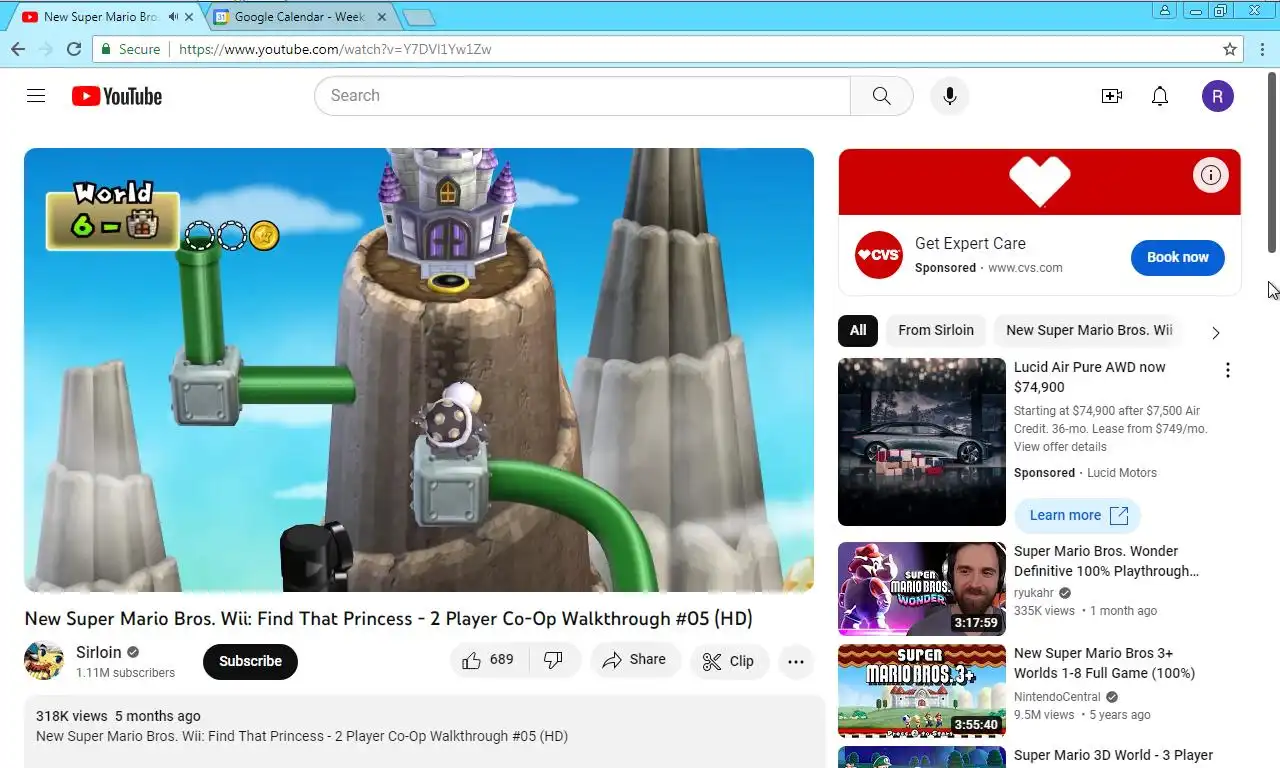Open Sirloin channel avatar
The width and height of the screenshot is (1280, 768).
point(44,661)
